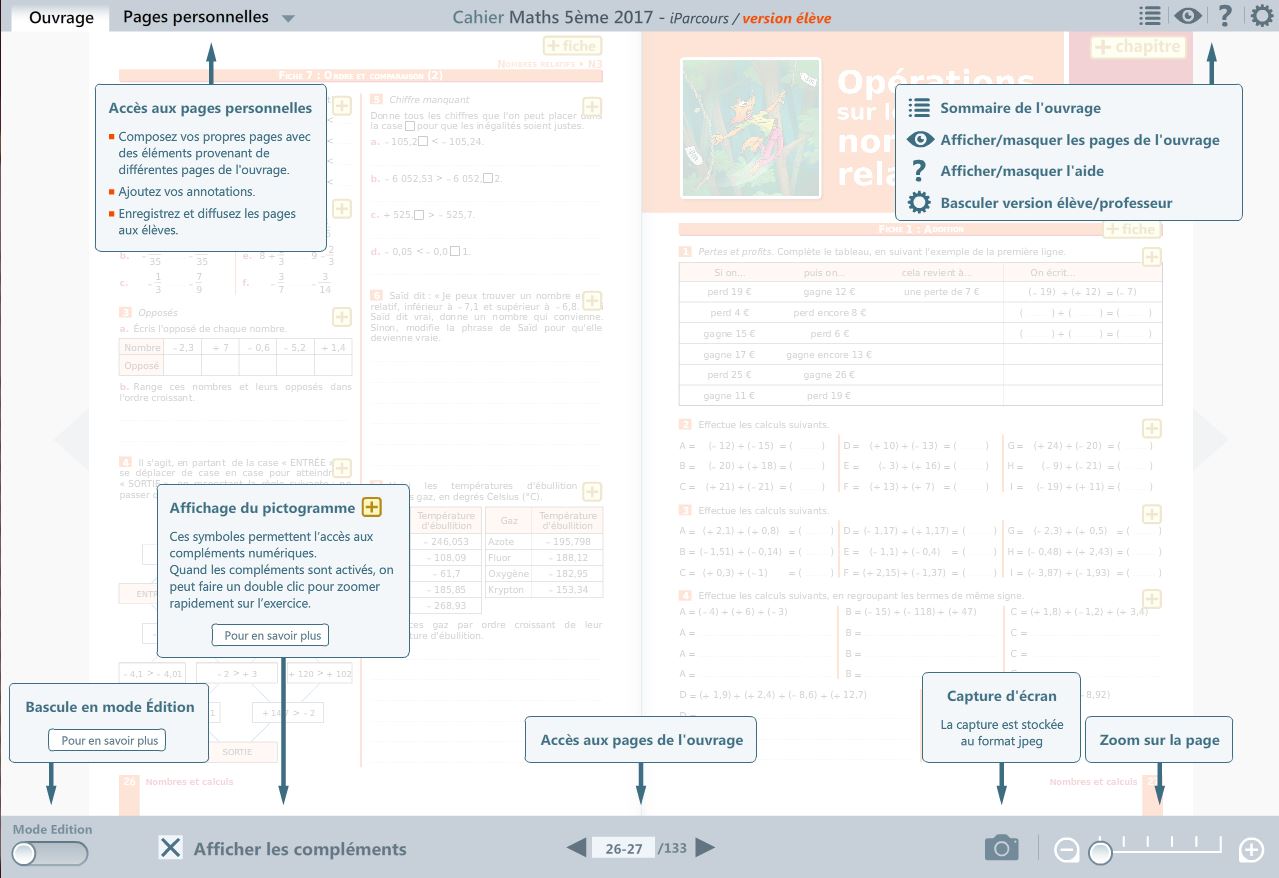Toggle the Mode Edition switch
Screen dimensions: 1279x878
point(50,853)
